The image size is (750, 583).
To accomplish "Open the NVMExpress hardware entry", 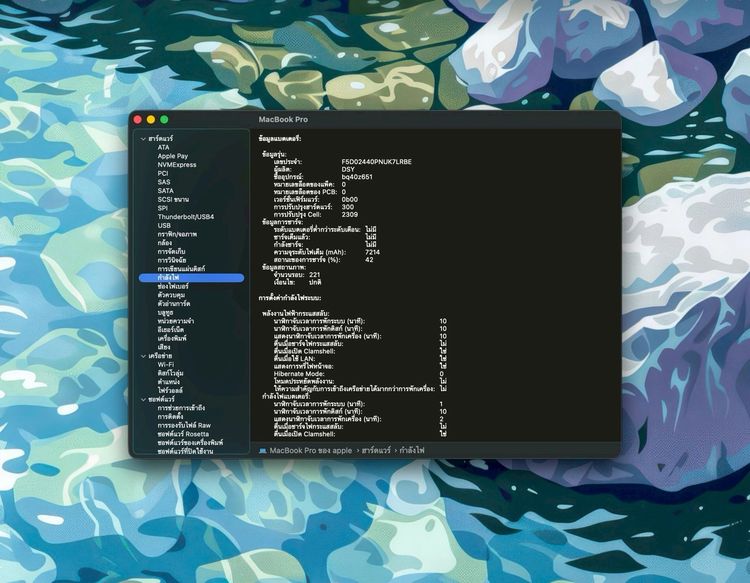I will (x=177, y=165).
